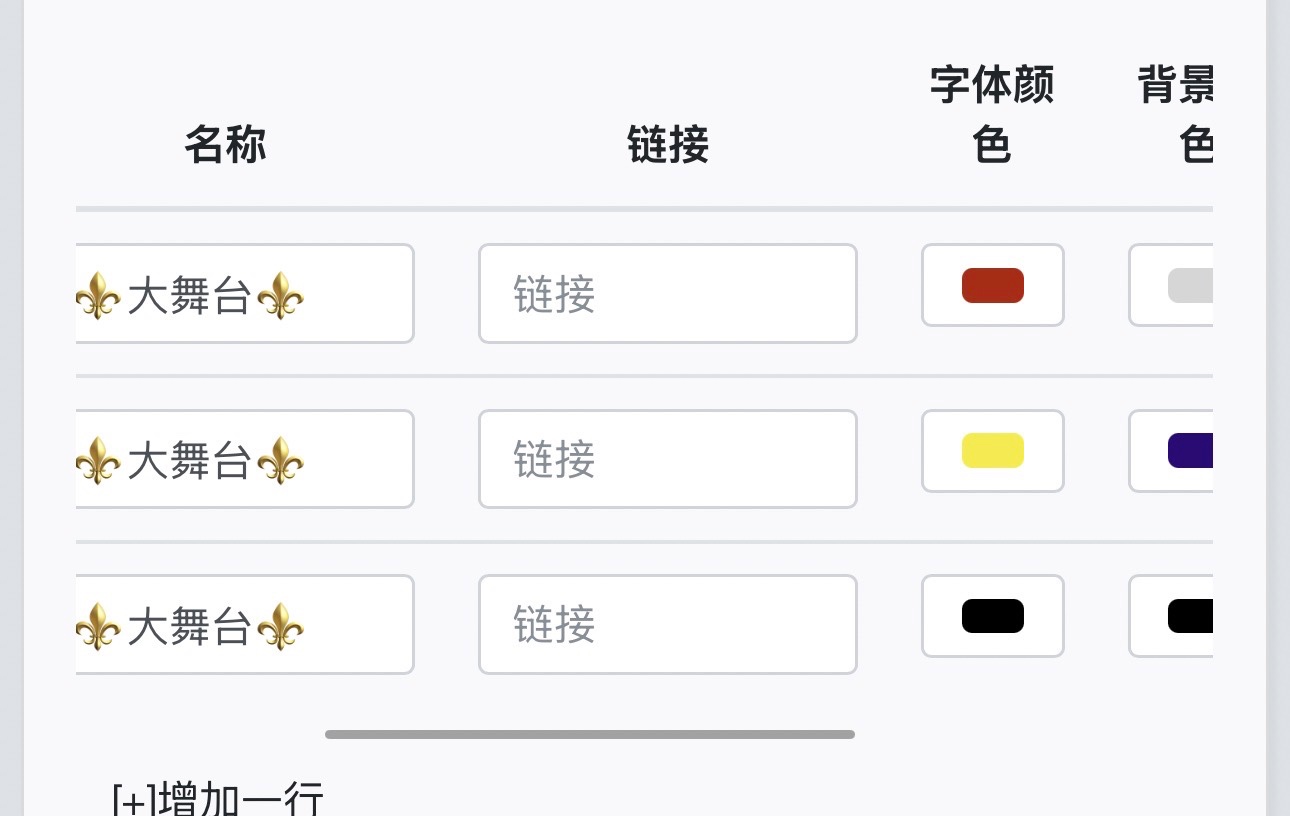
Task: Open the yellow font color picker
Action: (x=992, y=451)
